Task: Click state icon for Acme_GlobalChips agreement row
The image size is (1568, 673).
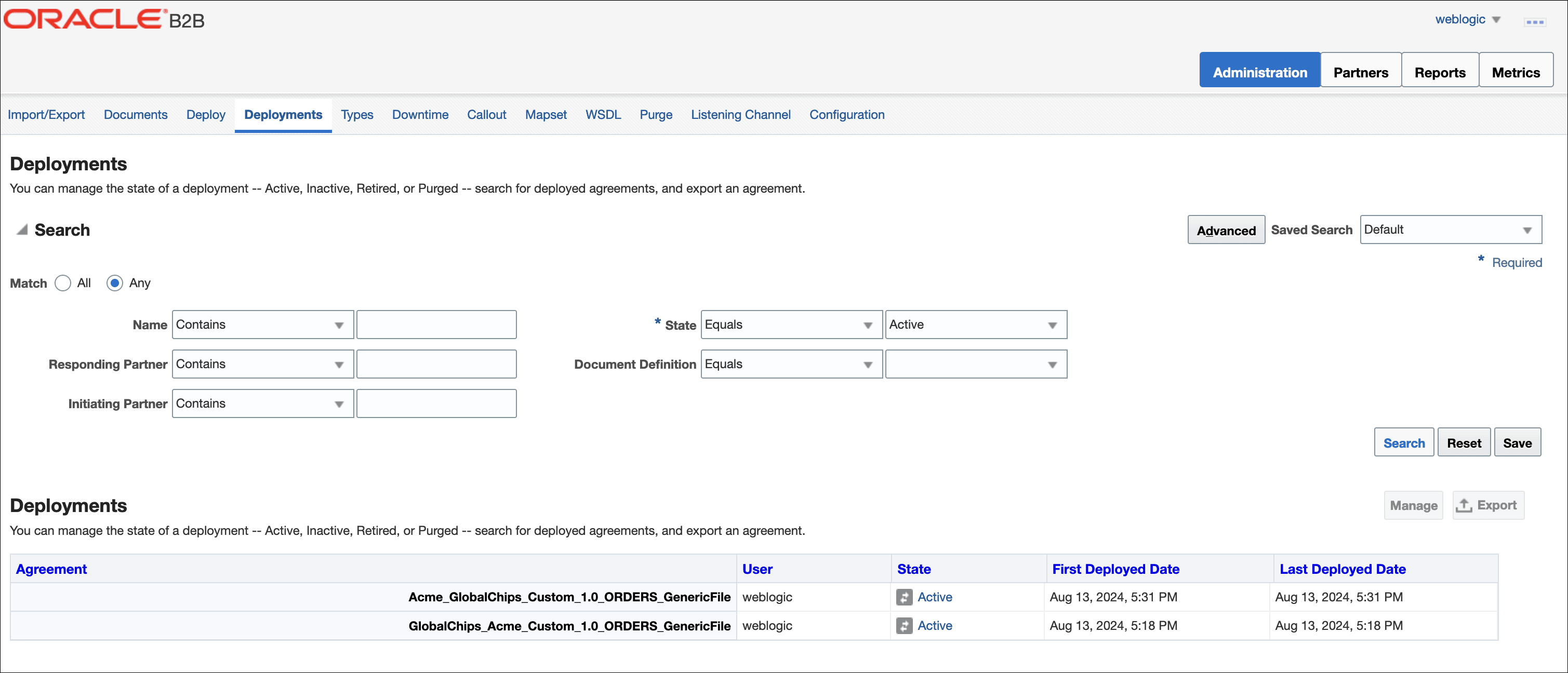Action: [904, 597]
